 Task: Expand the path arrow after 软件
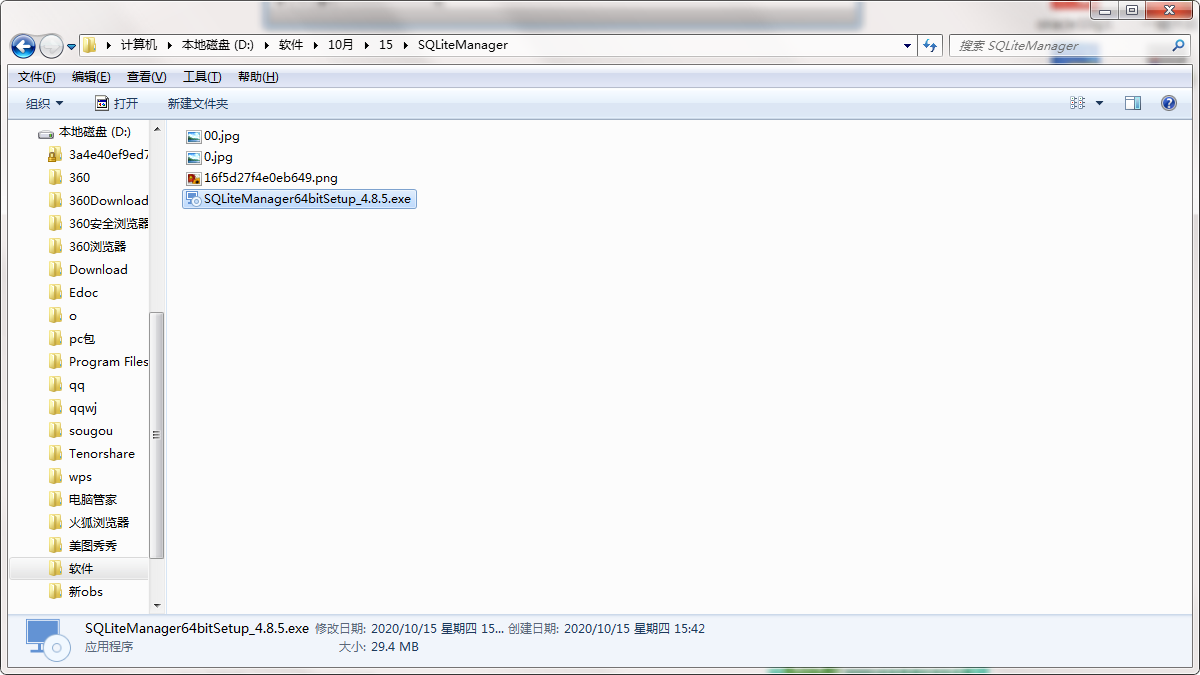[315, 45]
